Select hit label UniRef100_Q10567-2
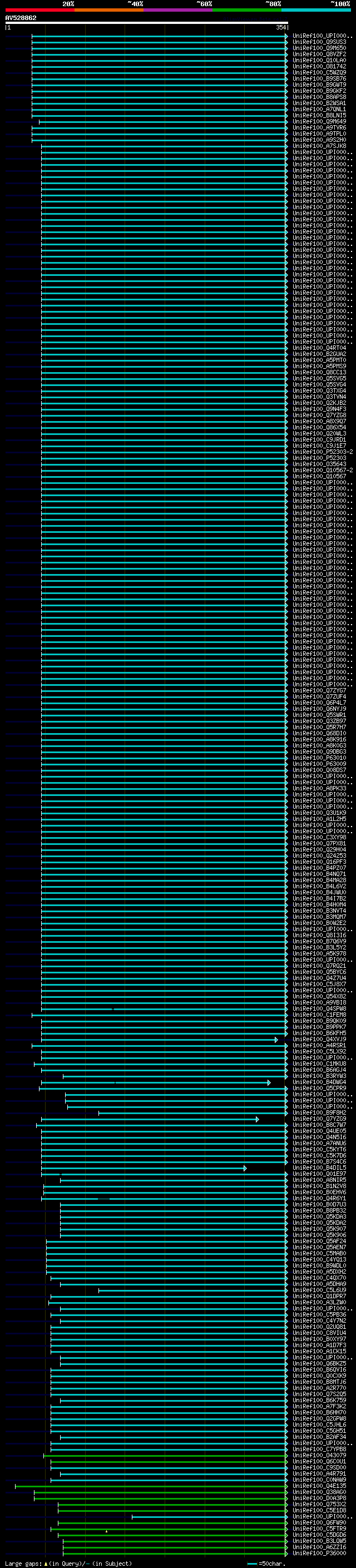Image resolution: width=356 pixels, height=1568 pixels. point(323,470)
